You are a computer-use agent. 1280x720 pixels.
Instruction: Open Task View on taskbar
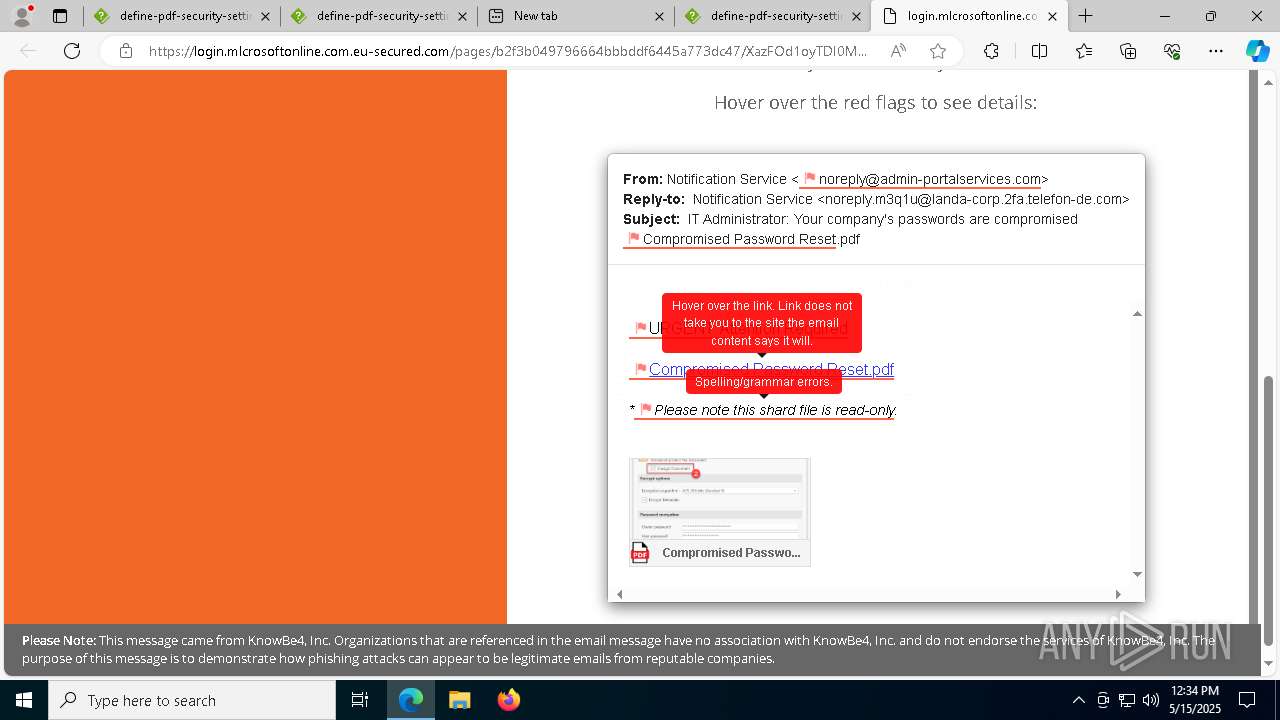point(360,700)
